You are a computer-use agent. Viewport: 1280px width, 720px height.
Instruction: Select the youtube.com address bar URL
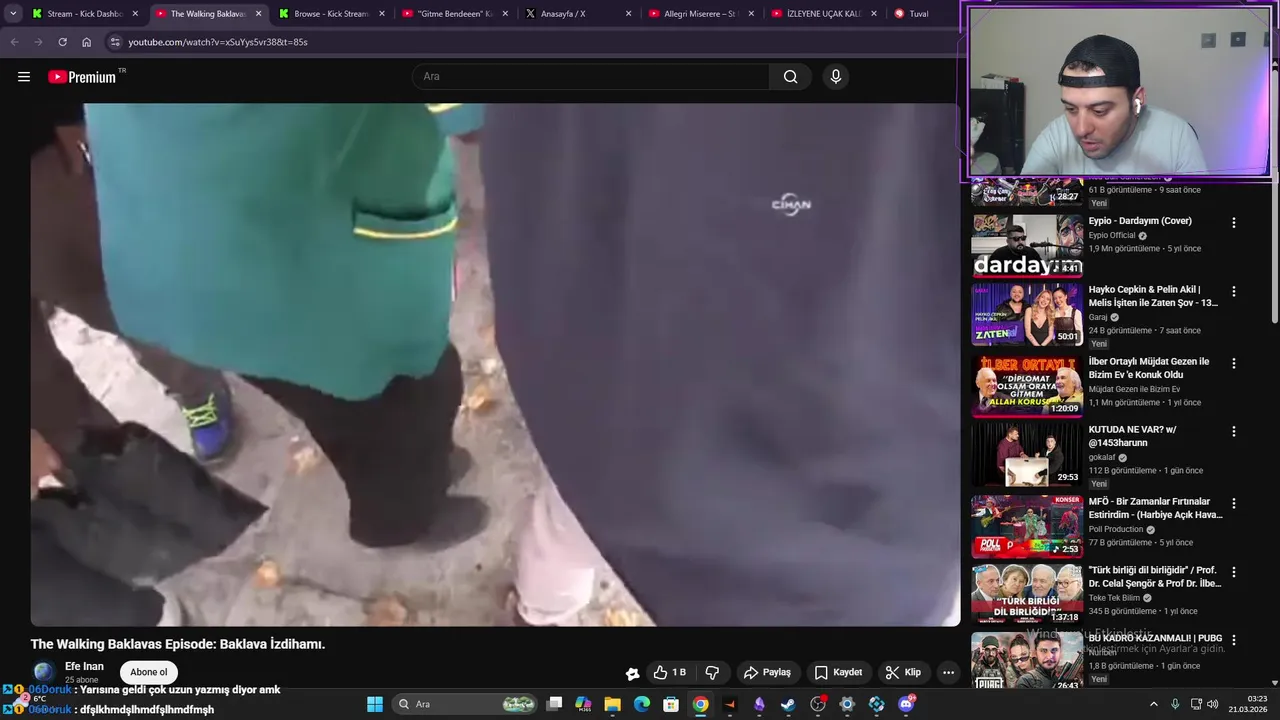tap(218, 42)
